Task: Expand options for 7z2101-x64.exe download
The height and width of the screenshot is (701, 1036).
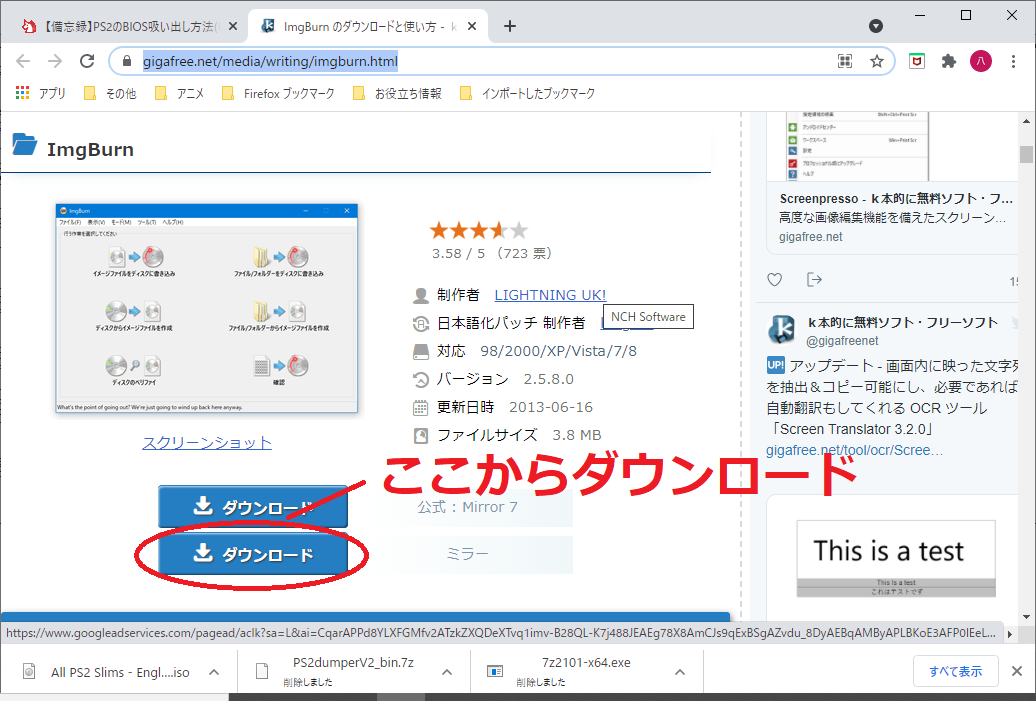Action: (680, 672)
